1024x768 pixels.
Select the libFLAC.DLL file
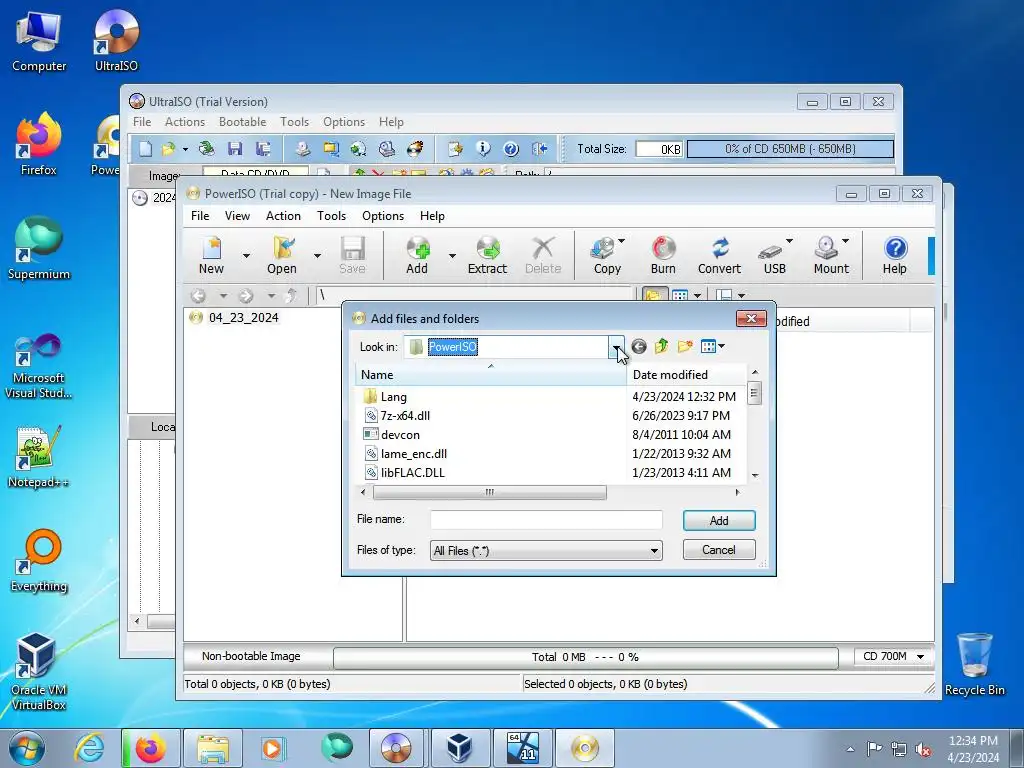(x=412, y=473)
